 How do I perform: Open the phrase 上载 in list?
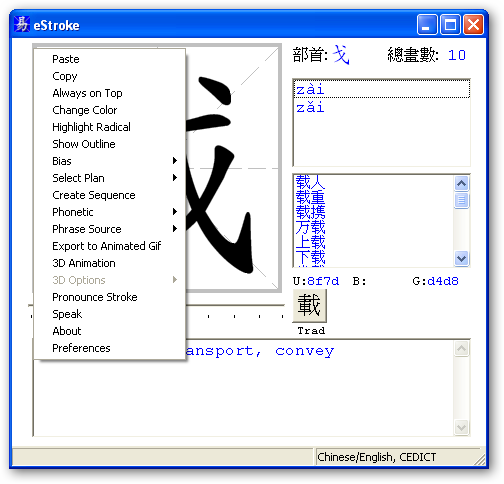click(x=310, y=242)
